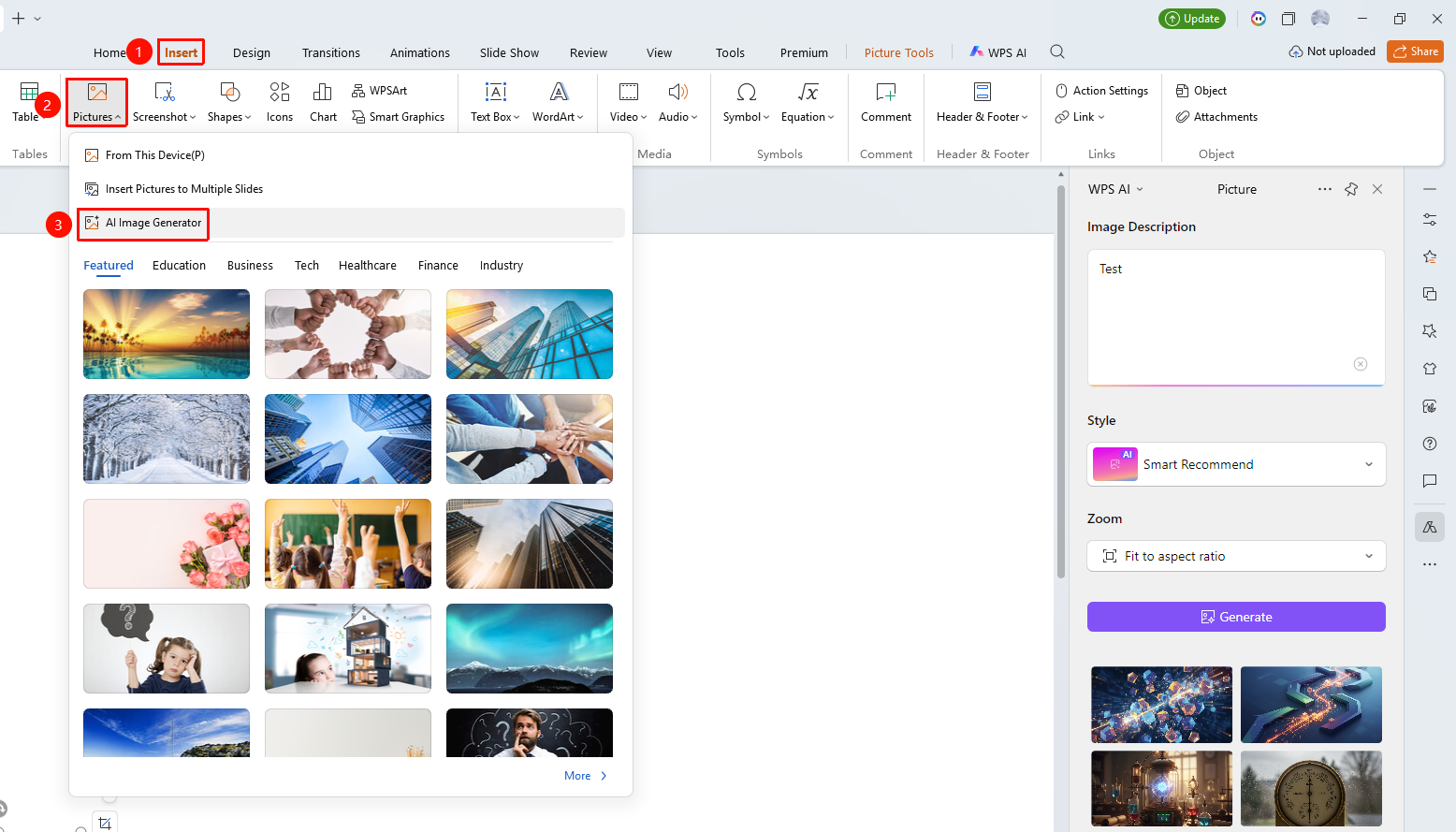1456x832 pixels.
Task: Open the Transitions tab
Action: coord(331,53)
